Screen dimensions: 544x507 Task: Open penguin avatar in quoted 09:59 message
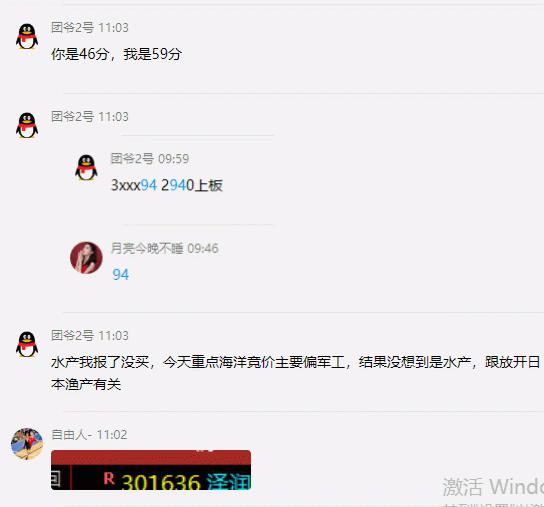pyautogui.click(x=86, y=167)
